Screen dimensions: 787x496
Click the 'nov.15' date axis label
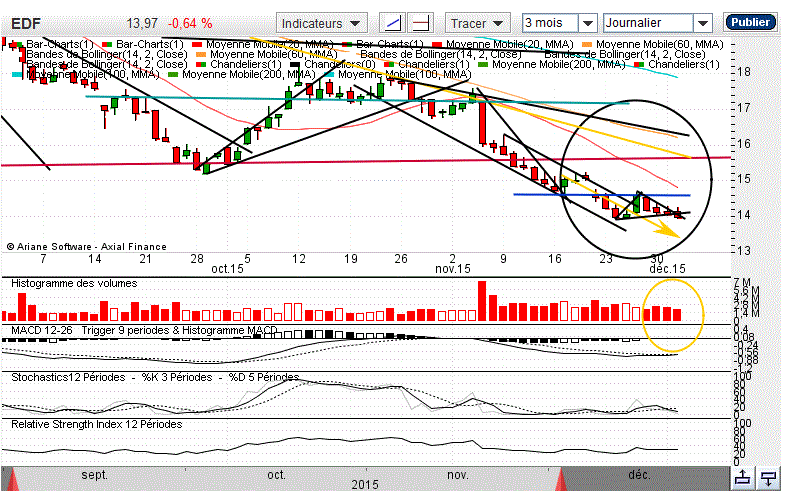pos(453,269)
